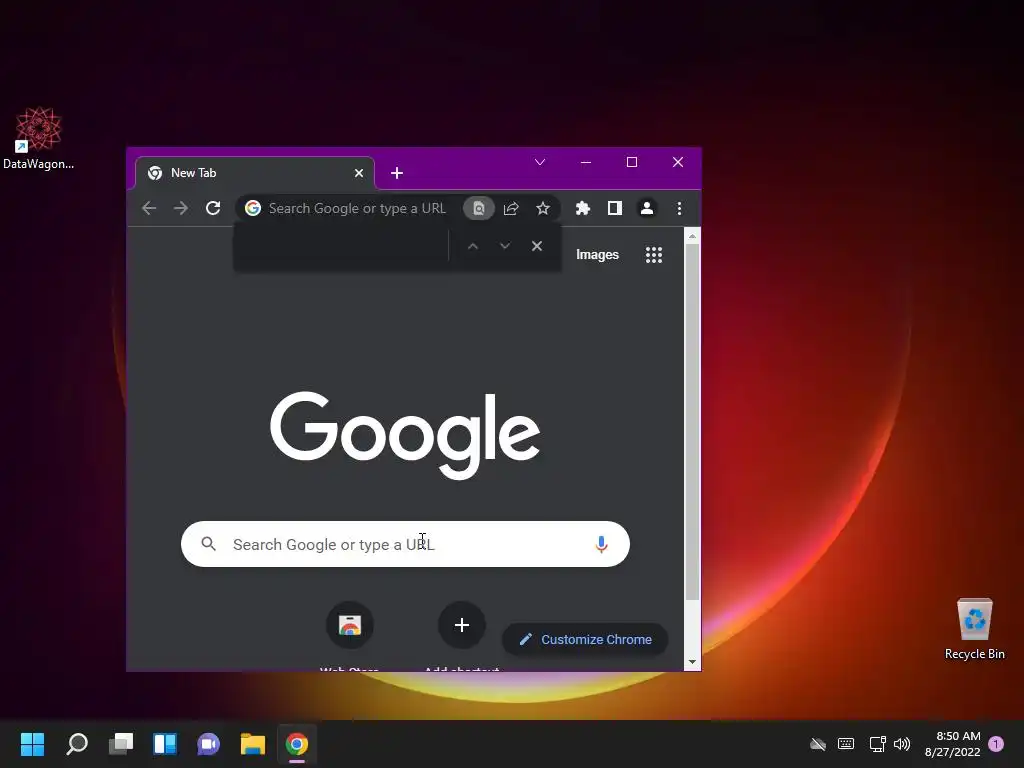
Task: Bookmark this tab with the star icon
Action: pos(543,208)
